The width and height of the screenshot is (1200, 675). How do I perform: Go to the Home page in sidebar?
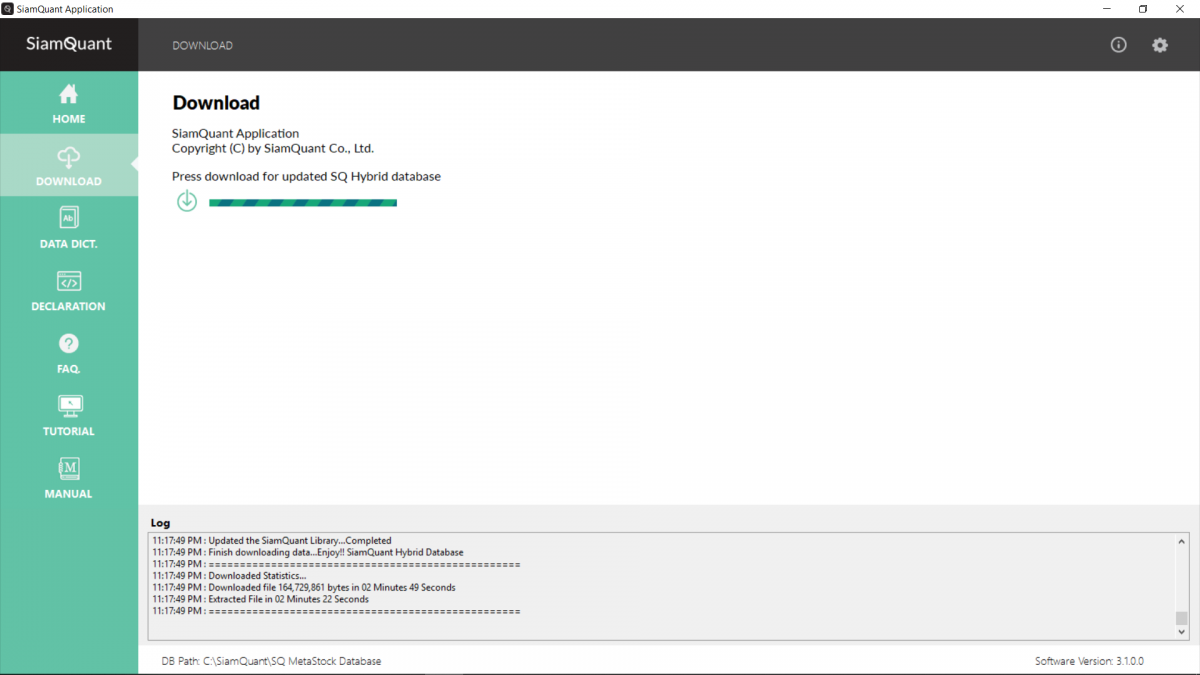point(68,104)
